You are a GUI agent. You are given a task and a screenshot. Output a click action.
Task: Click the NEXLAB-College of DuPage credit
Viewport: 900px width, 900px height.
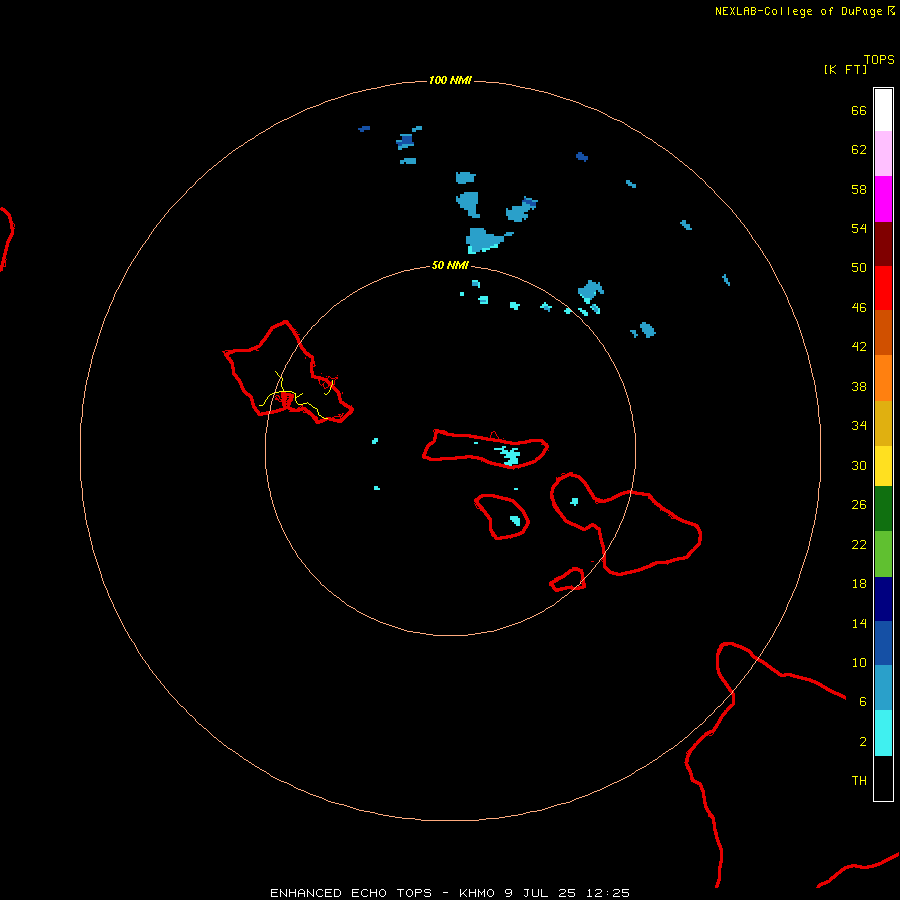pos(804,11)
